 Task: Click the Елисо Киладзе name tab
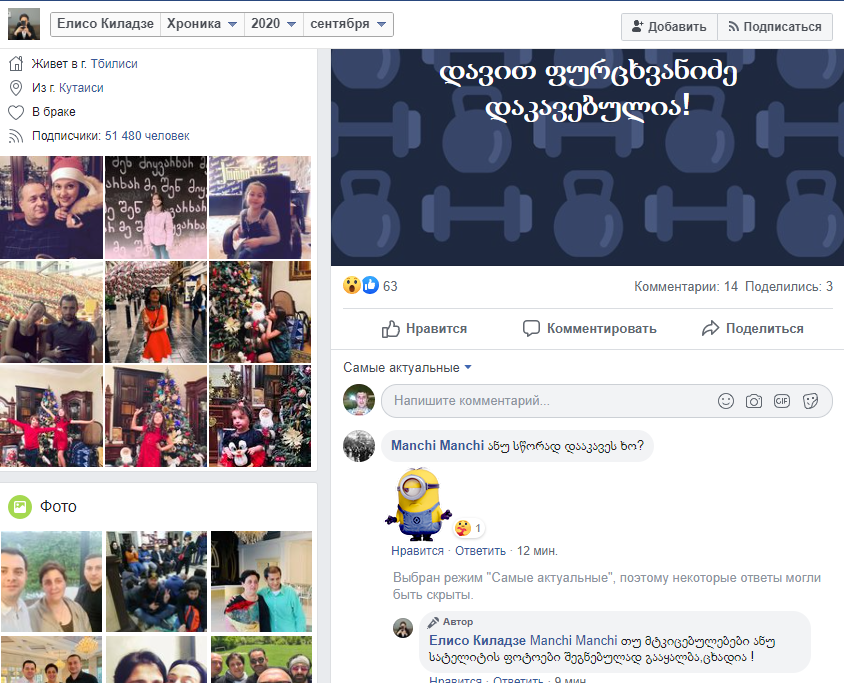click(x=106, y=24)
